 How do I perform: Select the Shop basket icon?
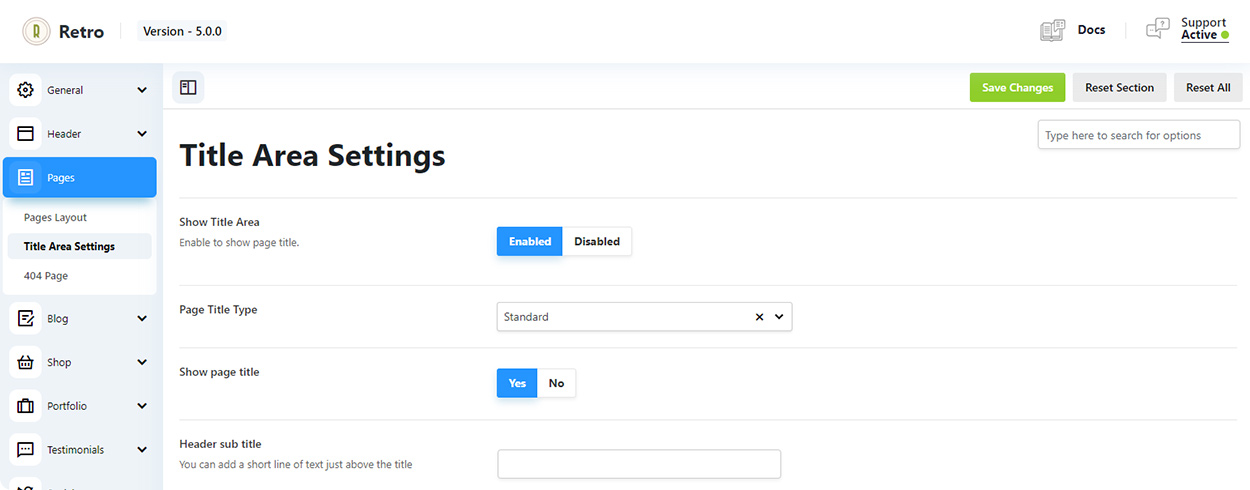pos(26,363)
